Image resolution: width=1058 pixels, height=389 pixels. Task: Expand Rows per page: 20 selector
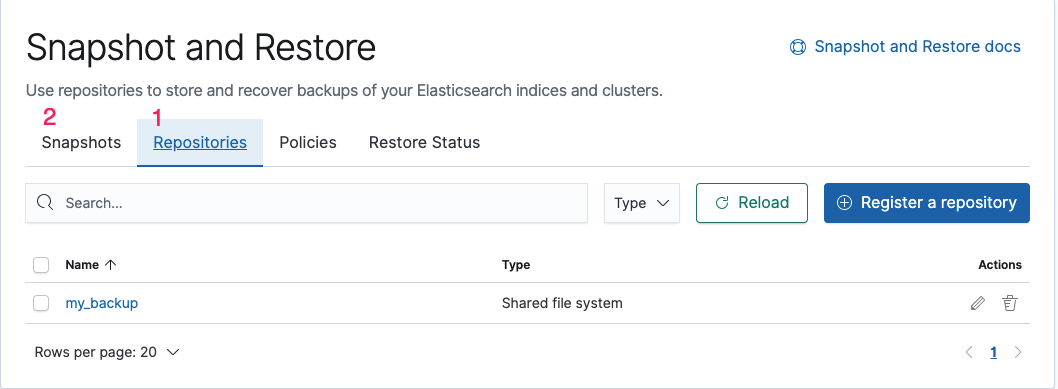pyautogui.click(x=107, y=352)
